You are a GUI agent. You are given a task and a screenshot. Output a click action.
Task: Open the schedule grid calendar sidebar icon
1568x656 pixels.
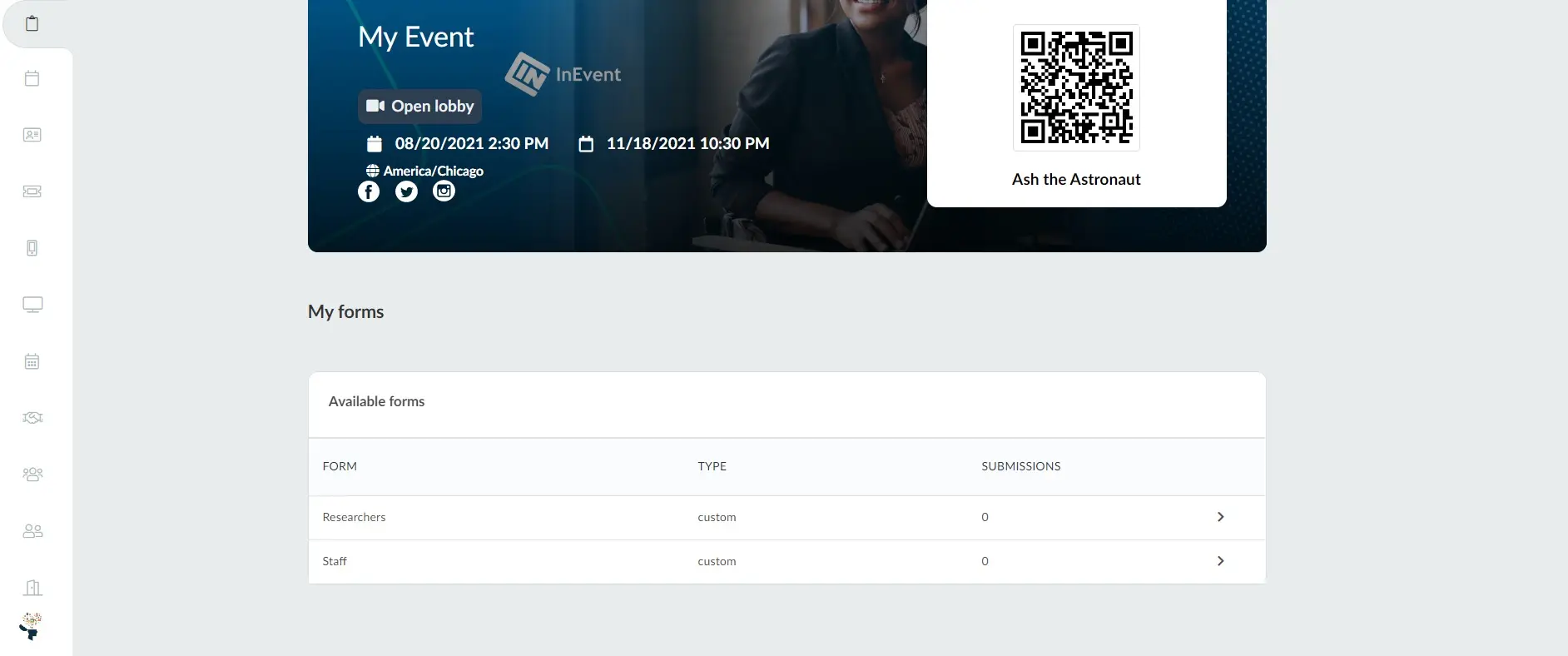[32, 361]
